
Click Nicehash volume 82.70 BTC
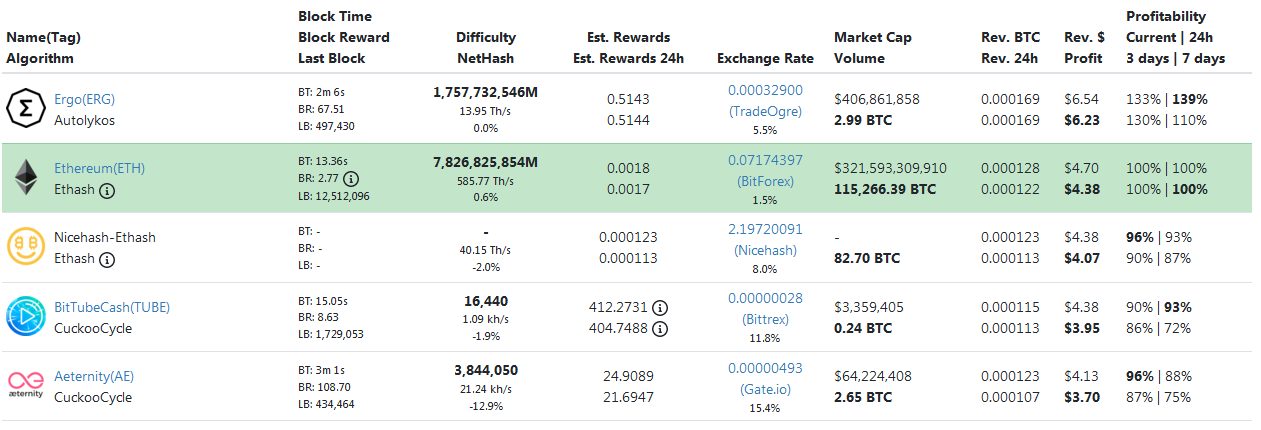point(867,258)
